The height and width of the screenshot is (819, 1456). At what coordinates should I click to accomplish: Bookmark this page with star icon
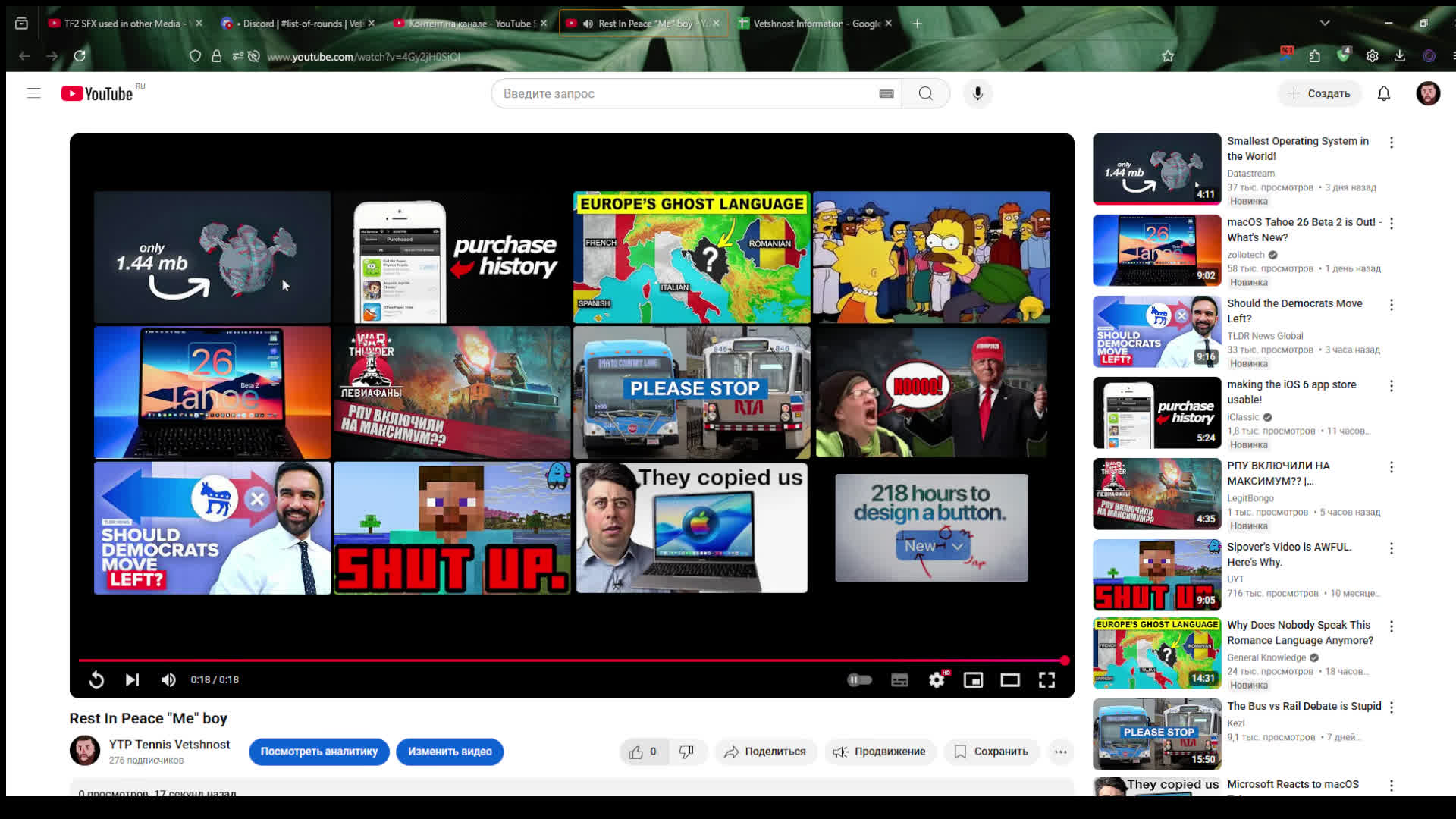click(1168, 56)
